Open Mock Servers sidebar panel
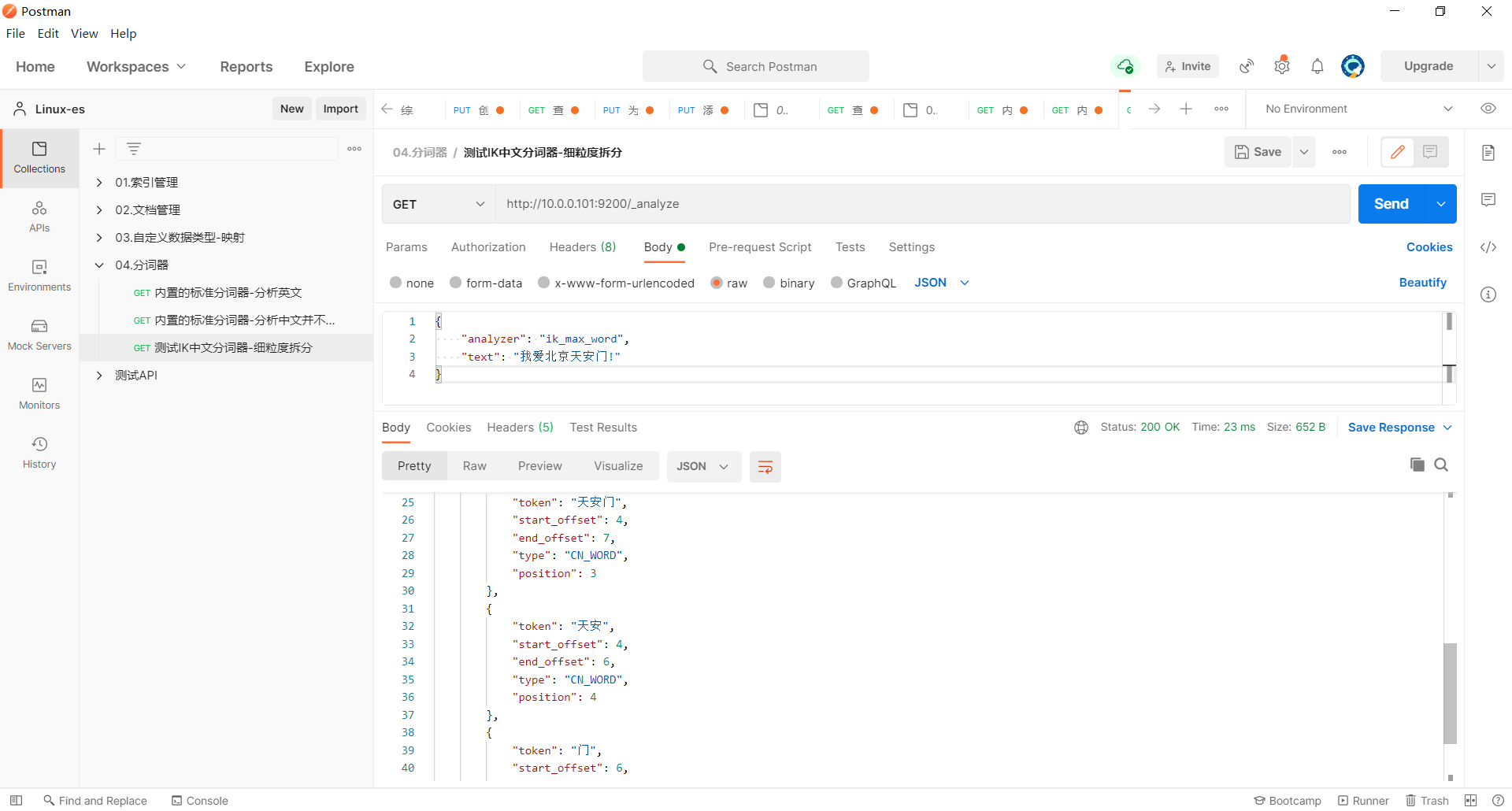The width and height of the screenshot is (1512, 811). coord(39,335)
